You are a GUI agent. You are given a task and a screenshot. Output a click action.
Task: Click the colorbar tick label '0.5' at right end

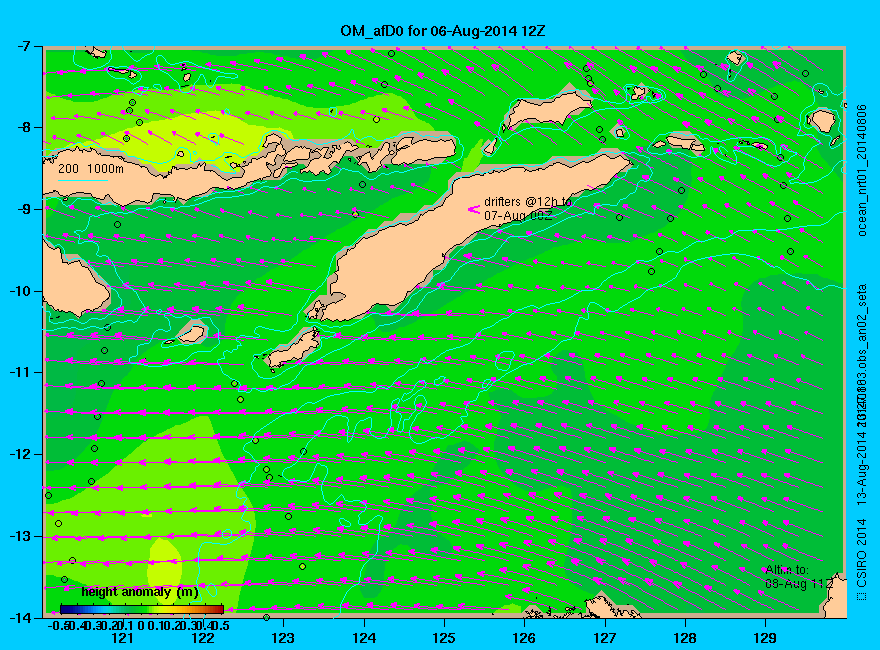[x=220, y=625]
